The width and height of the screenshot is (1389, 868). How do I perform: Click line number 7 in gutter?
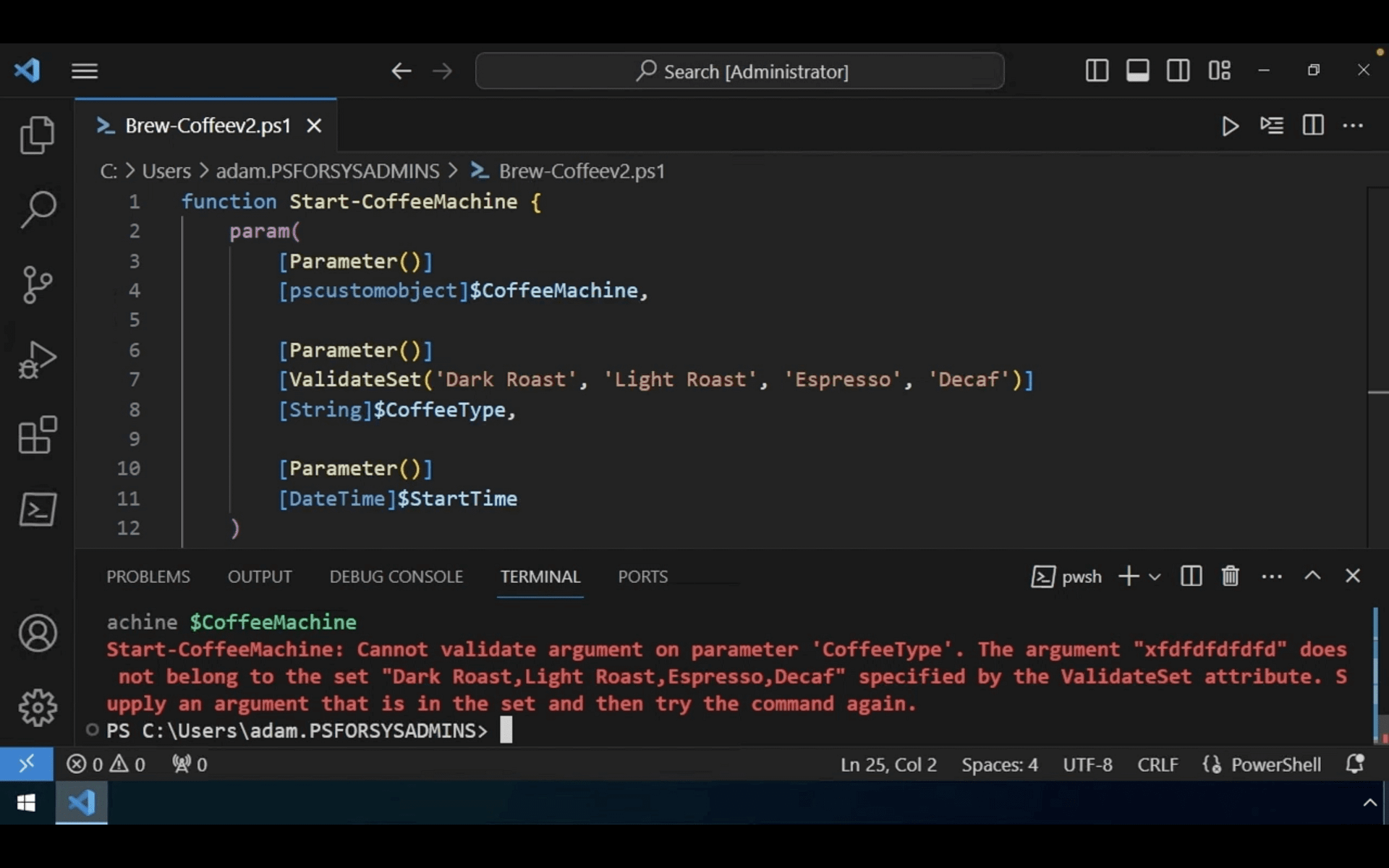134,380
